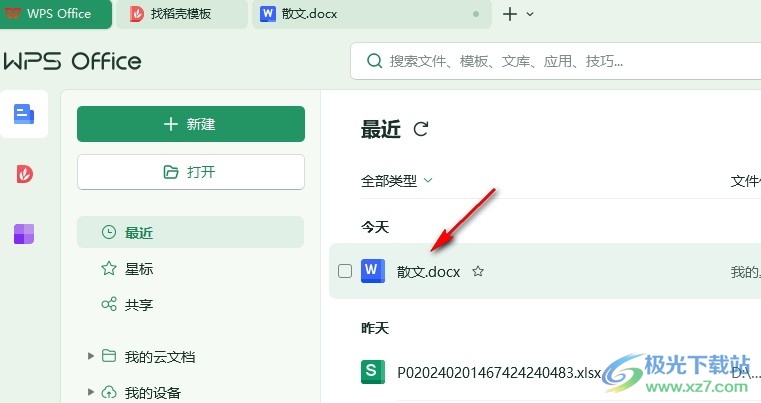Open the Docer template icon in sidebar
The width and height of the screenshot is (761, 403).
(24, 174)
